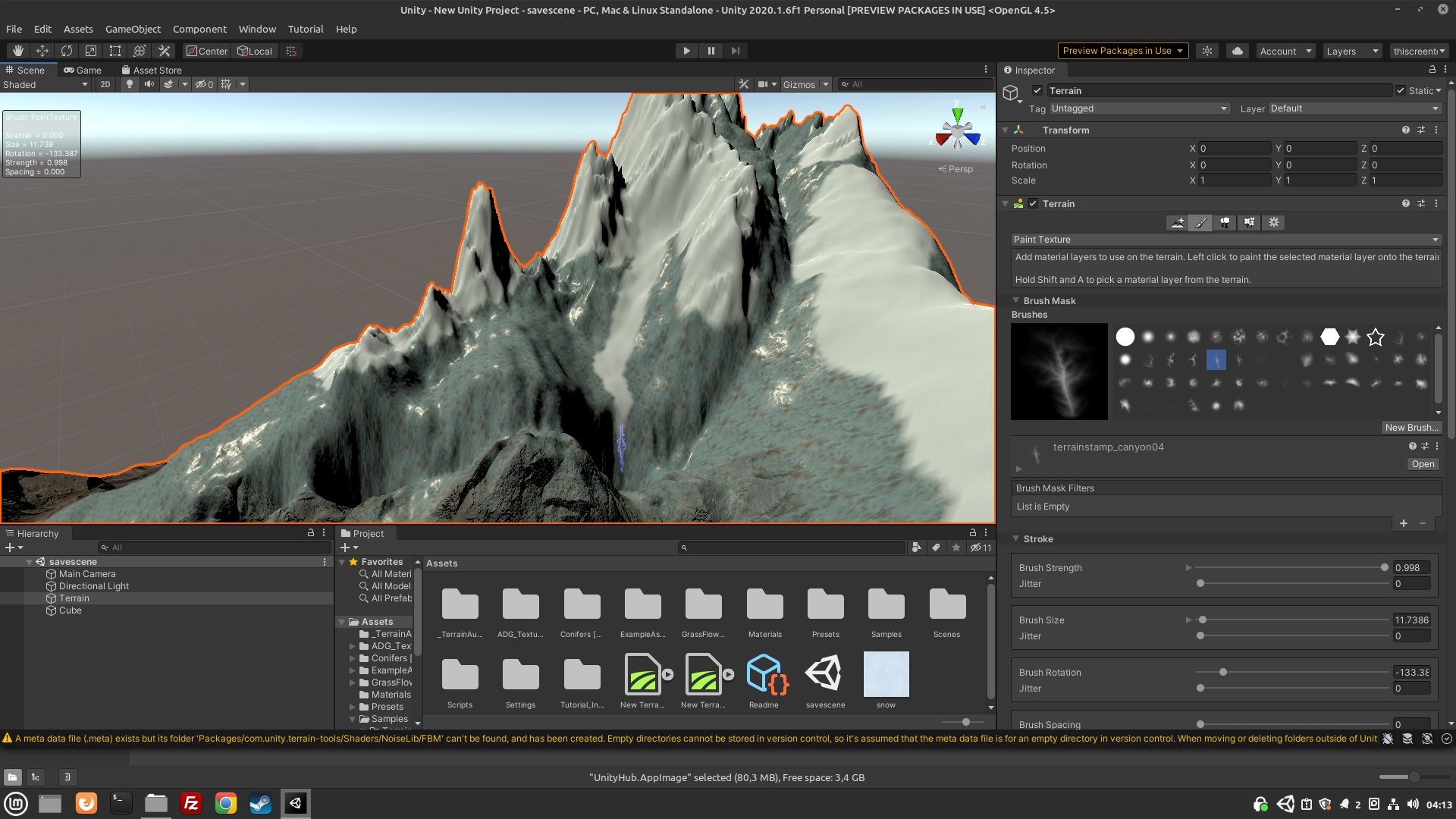Click the Preview Packages in Use button
This screenshot has width=1456, height=819.
(x=1122, y=51)
